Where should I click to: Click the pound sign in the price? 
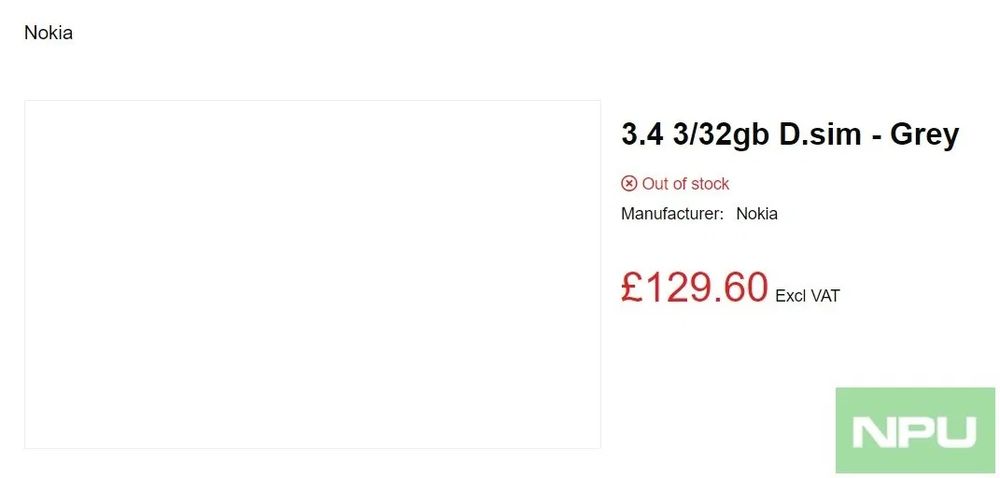[x=631, y=287]
